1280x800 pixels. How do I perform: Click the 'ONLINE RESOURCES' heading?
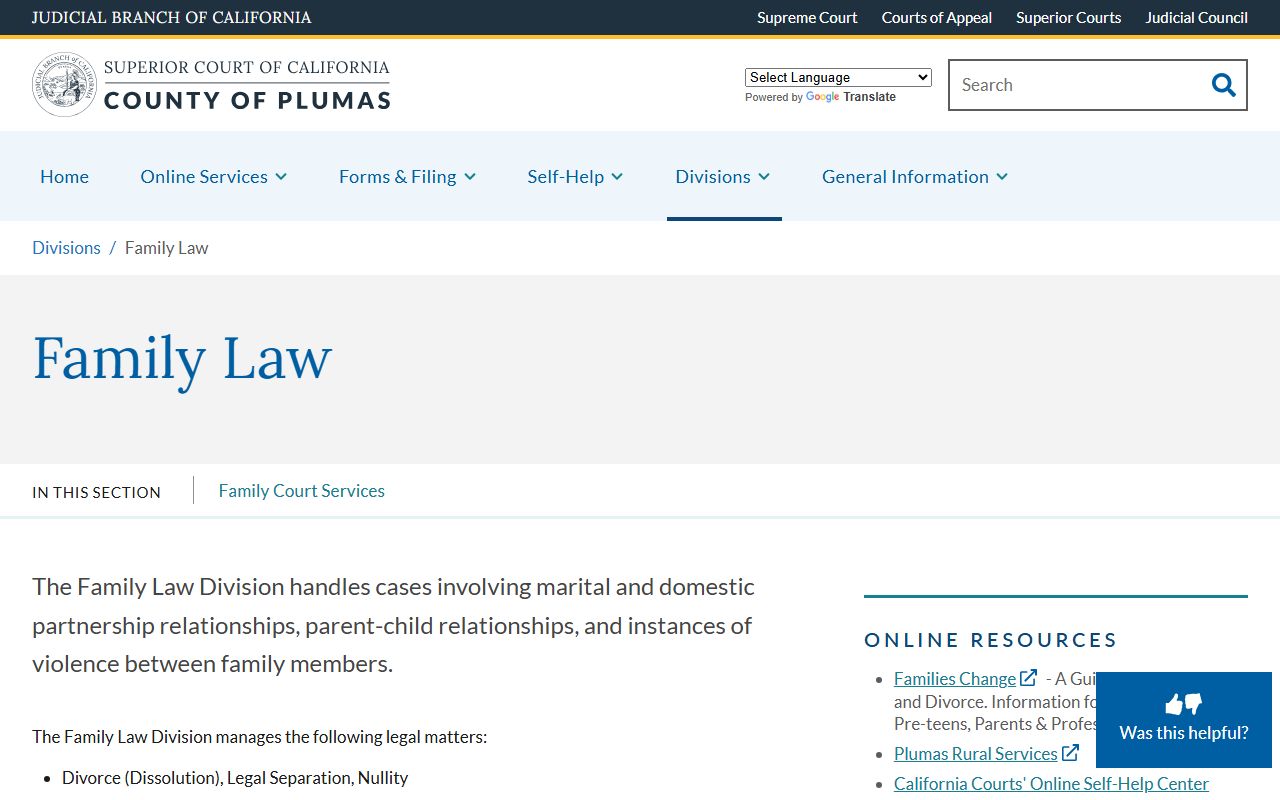[990, 640]
